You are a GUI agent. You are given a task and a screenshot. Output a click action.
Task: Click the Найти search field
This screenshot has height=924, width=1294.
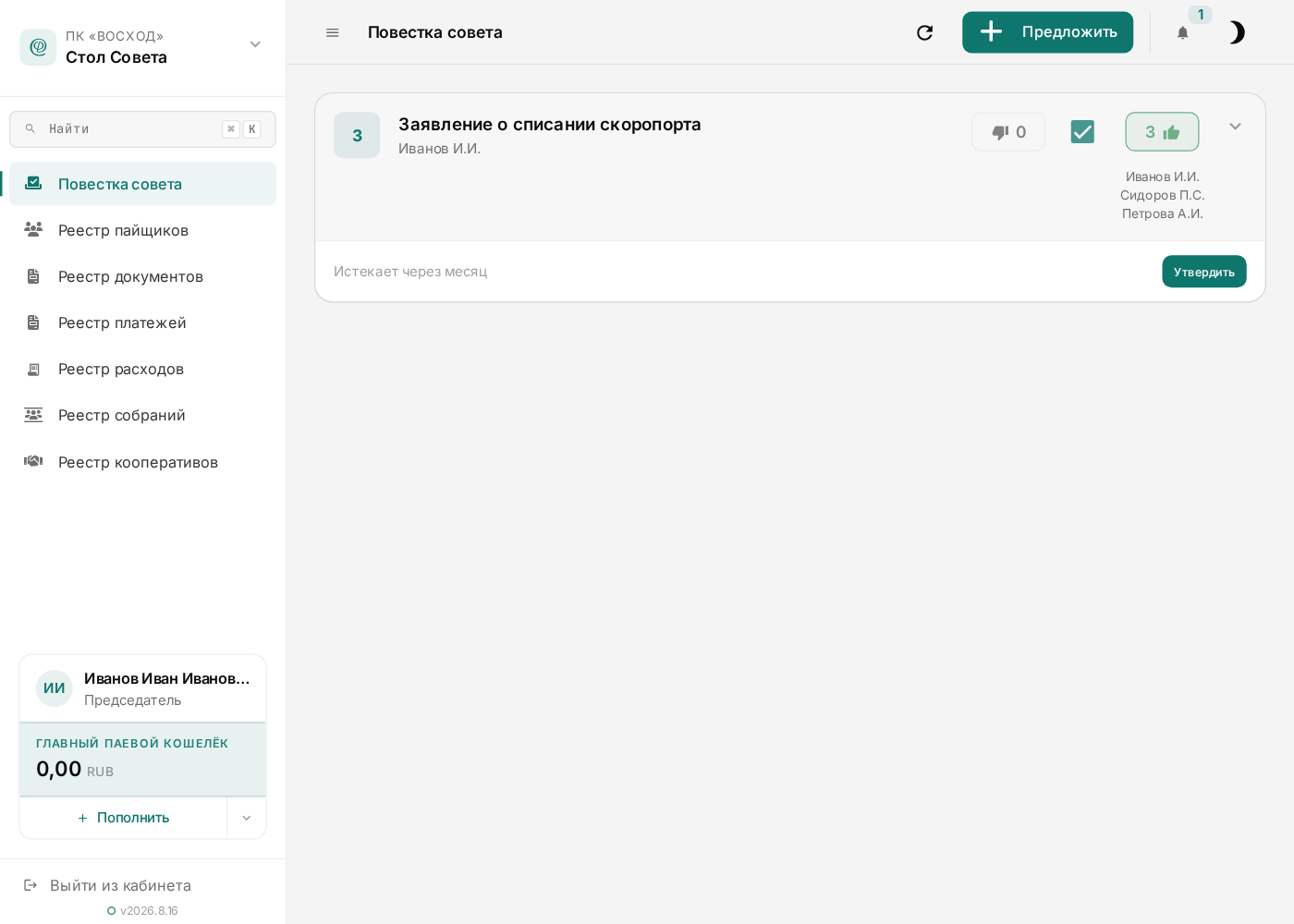(x=142, y=129)
